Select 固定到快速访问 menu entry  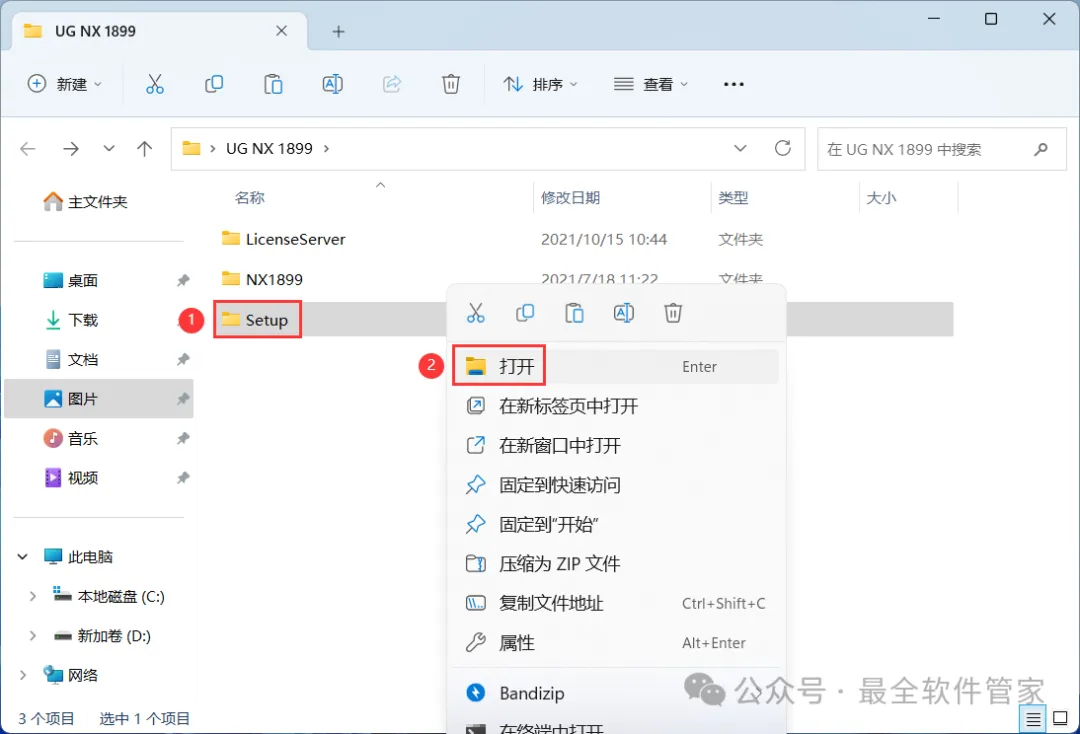616,485
